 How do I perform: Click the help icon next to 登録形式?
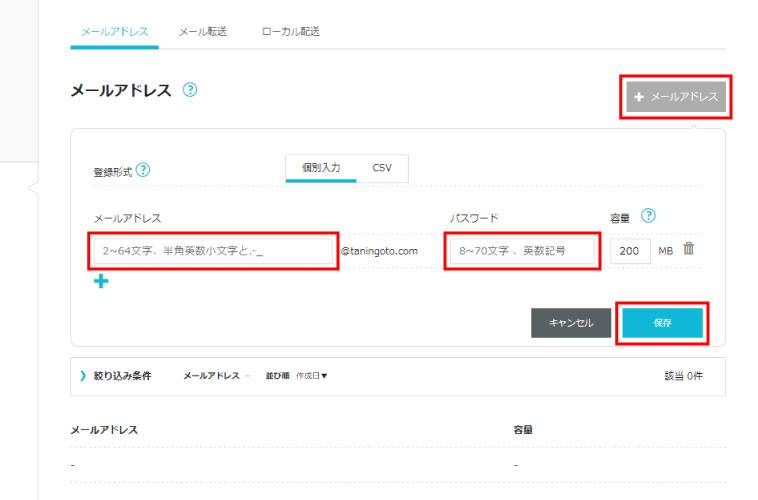[143, 170]
